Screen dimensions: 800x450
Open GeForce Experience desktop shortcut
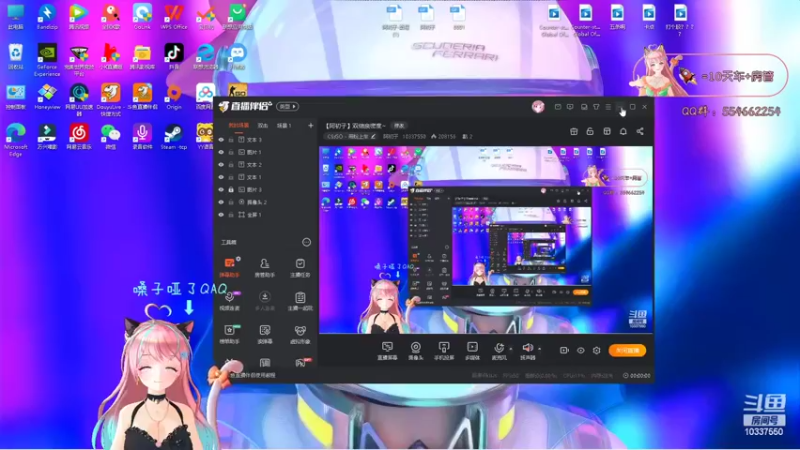click(47, 60)
